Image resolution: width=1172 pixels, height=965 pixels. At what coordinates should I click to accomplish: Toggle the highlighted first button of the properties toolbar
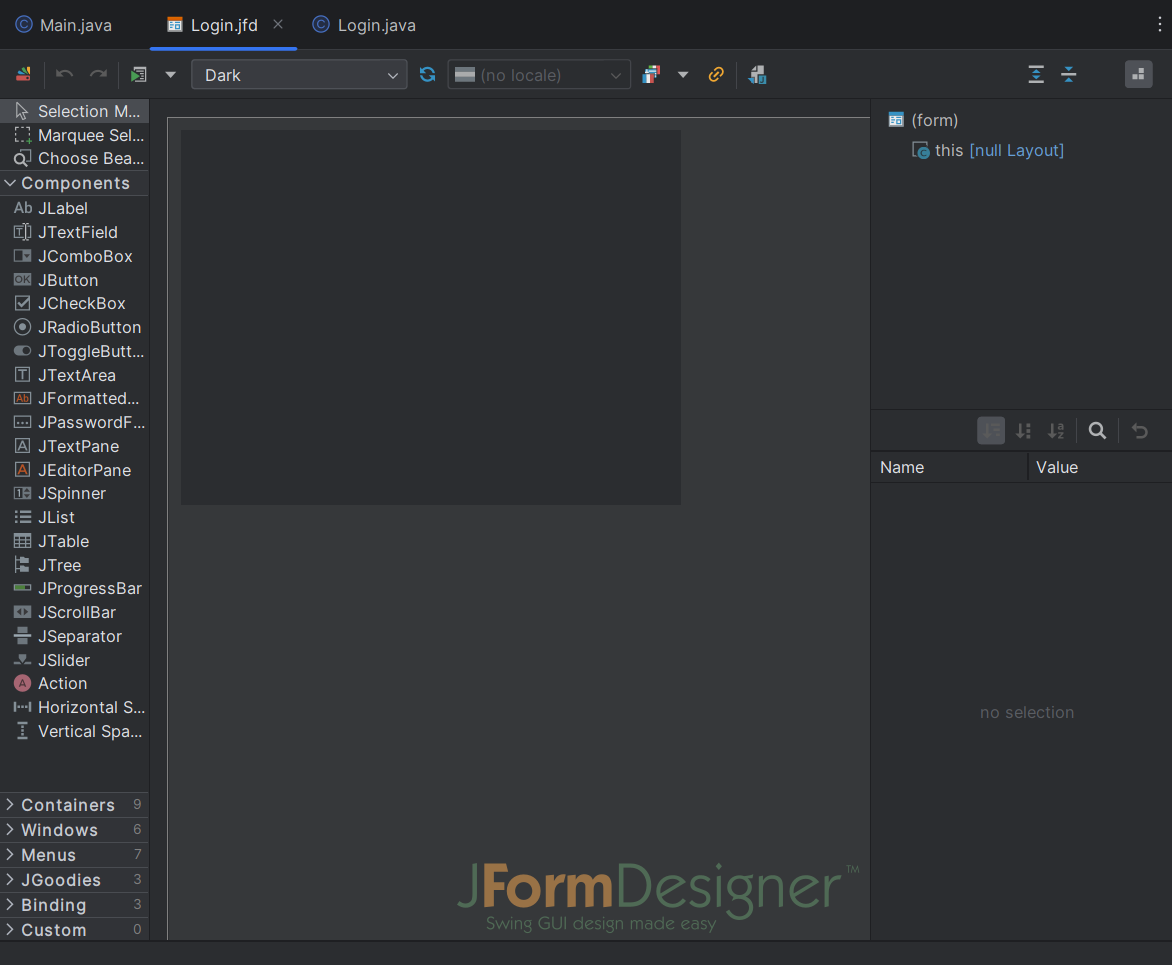(x=991, y=431)
